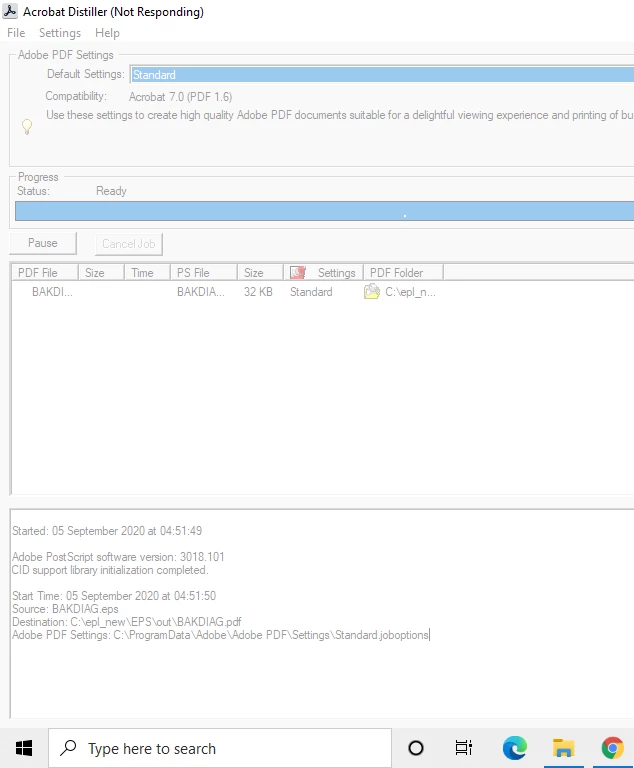Open the Help menu

(107, 33)
